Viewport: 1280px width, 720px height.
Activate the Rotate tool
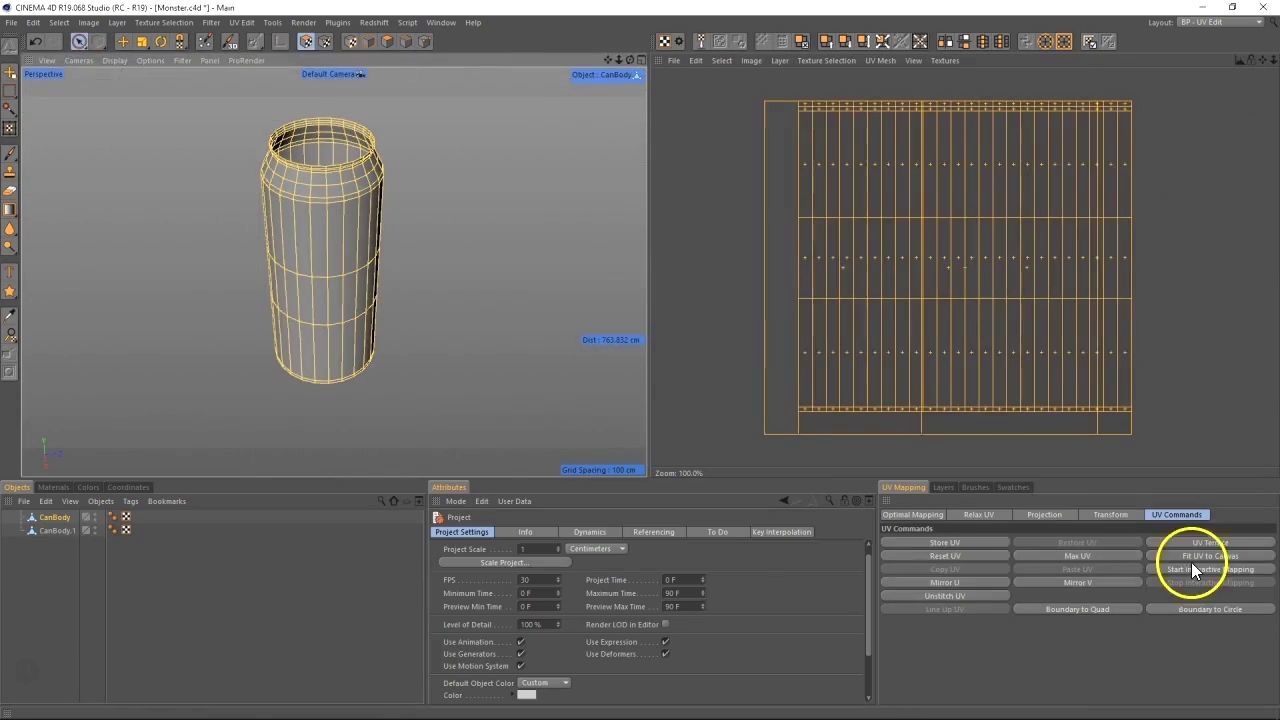[161, 41]
